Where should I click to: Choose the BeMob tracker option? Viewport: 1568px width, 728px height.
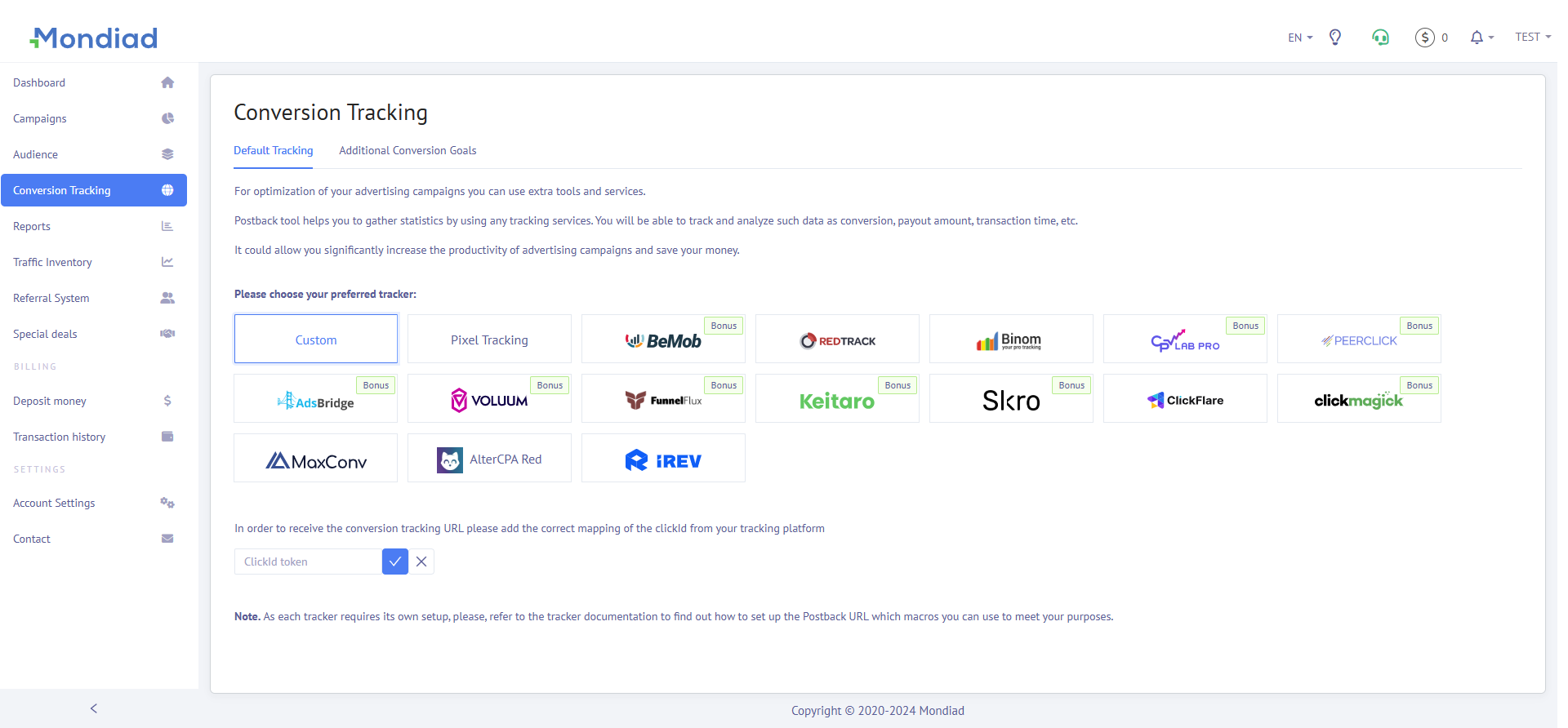coord(662,340)
